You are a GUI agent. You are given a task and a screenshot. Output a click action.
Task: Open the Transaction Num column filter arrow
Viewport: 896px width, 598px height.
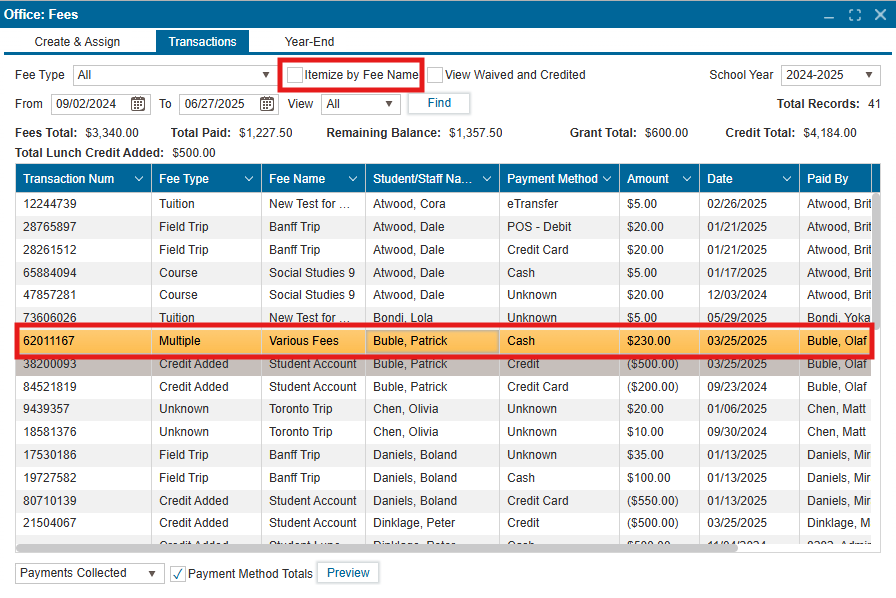[137, 179]
